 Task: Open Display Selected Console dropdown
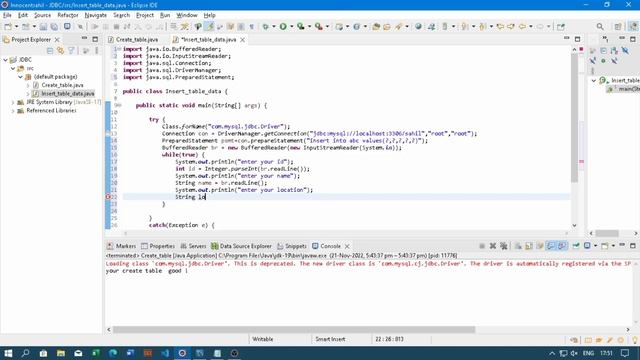point(596,246)
